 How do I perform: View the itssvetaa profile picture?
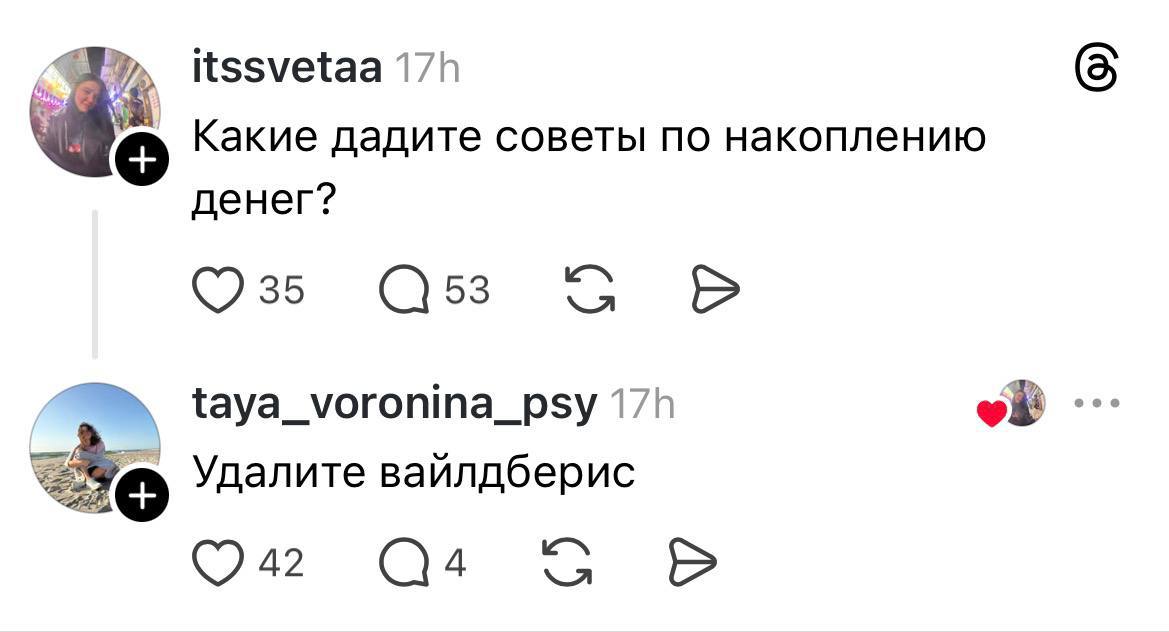click(93, 110)
